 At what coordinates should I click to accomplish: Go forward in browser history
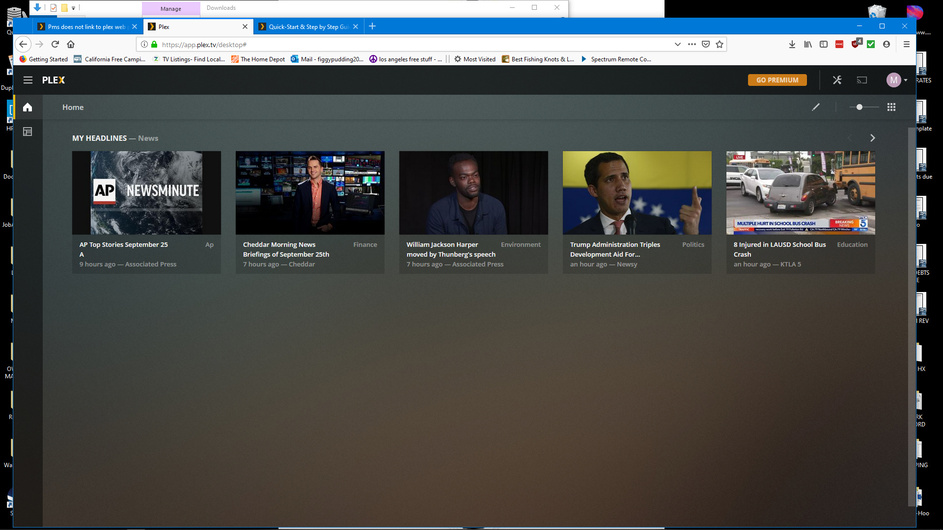click(39, 44)
